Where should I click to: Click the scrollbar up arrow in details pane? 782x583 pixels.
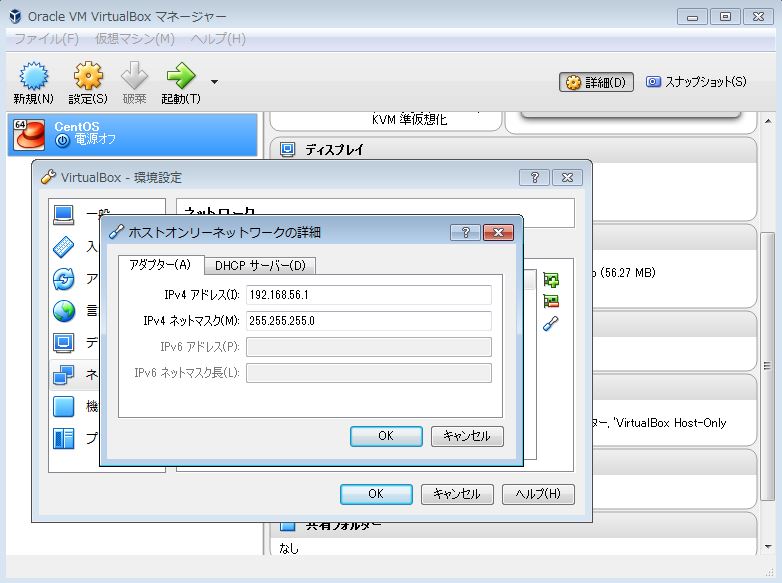(x=768, y=121)
